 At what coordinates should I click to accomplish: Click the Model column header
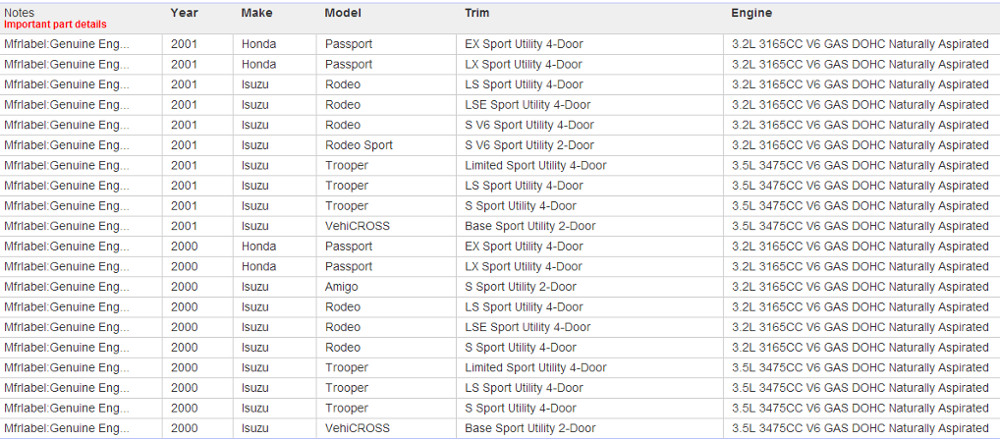pyautogui.click(x=342, y=13)
